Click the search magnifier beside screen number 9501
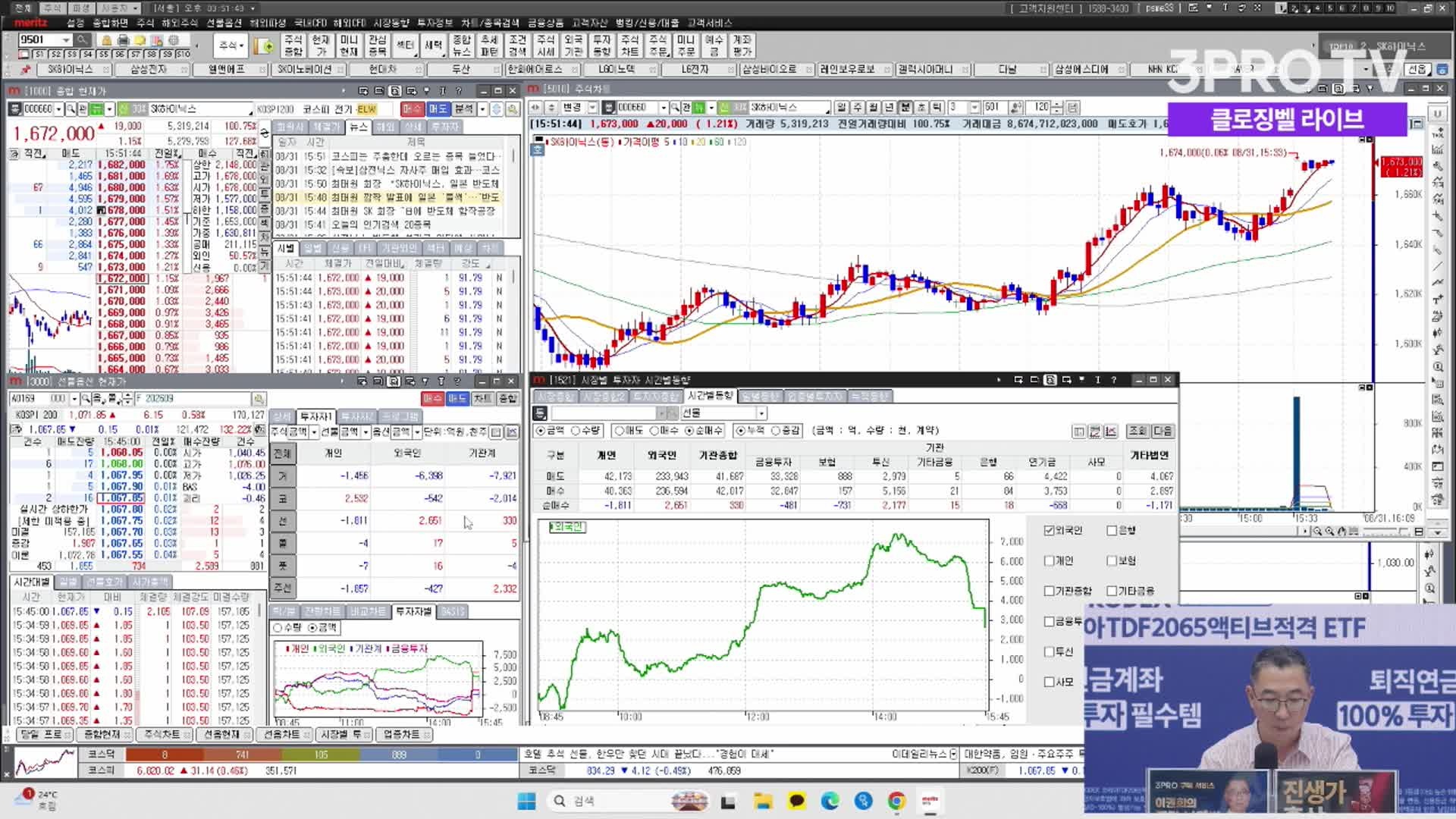Viewport: 1456px width, 819px height. (x=82, y=40)
